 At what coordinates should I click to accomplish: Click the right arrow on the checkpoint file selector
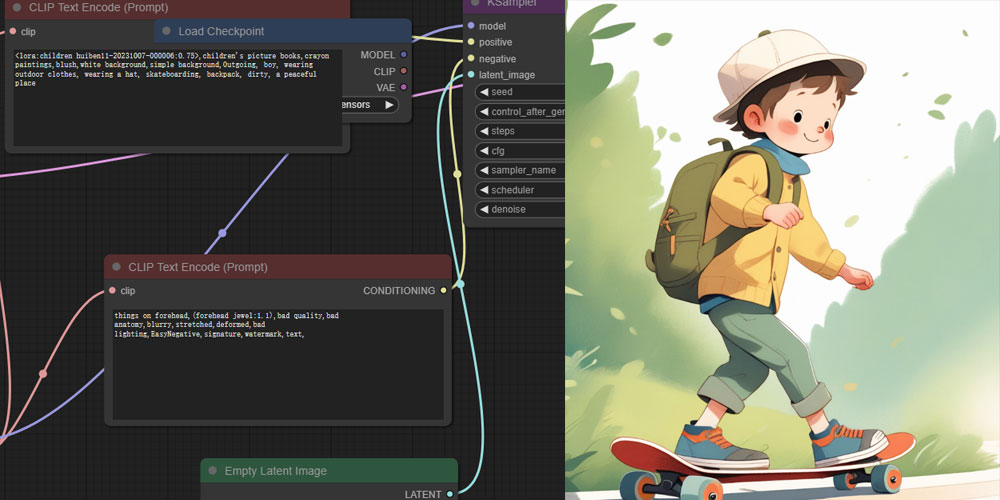(389, 105)
